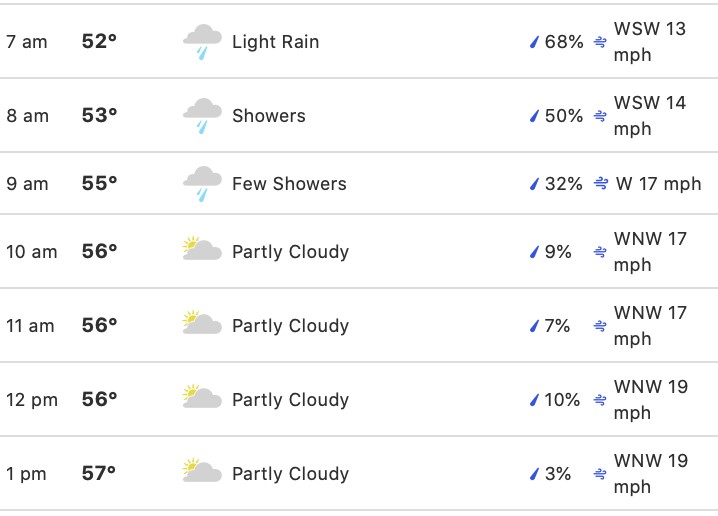Image resolution: width=718 pixels, height=516 pixels.
Task: Click the WSW 14 mph wind reading
Action: [650, 115]
